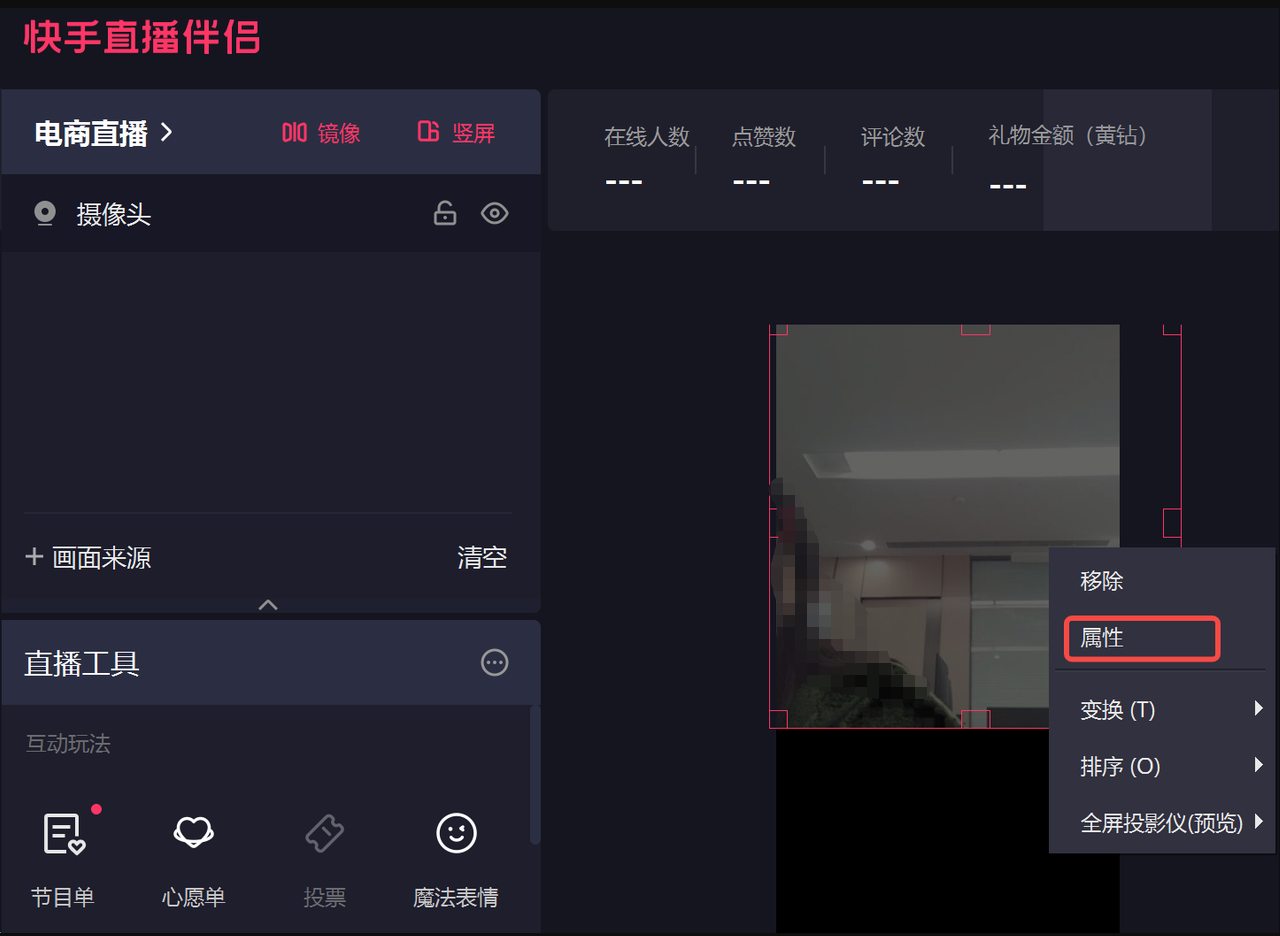Open the 节目单 program list tool

click(x=63, y=834)
